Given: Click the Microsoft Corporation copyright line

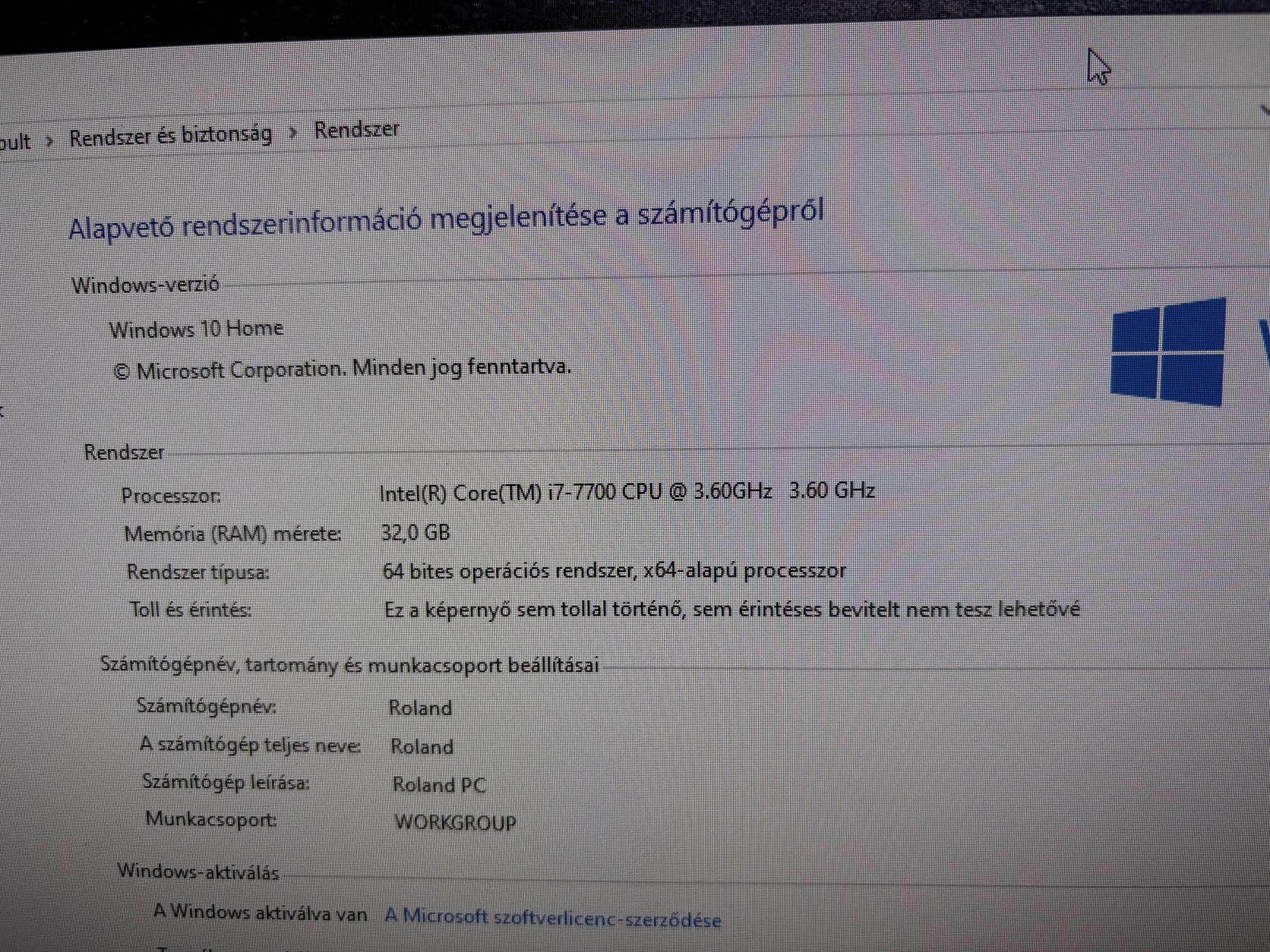Looking at the screenshot, I should (x=342, y=369).
